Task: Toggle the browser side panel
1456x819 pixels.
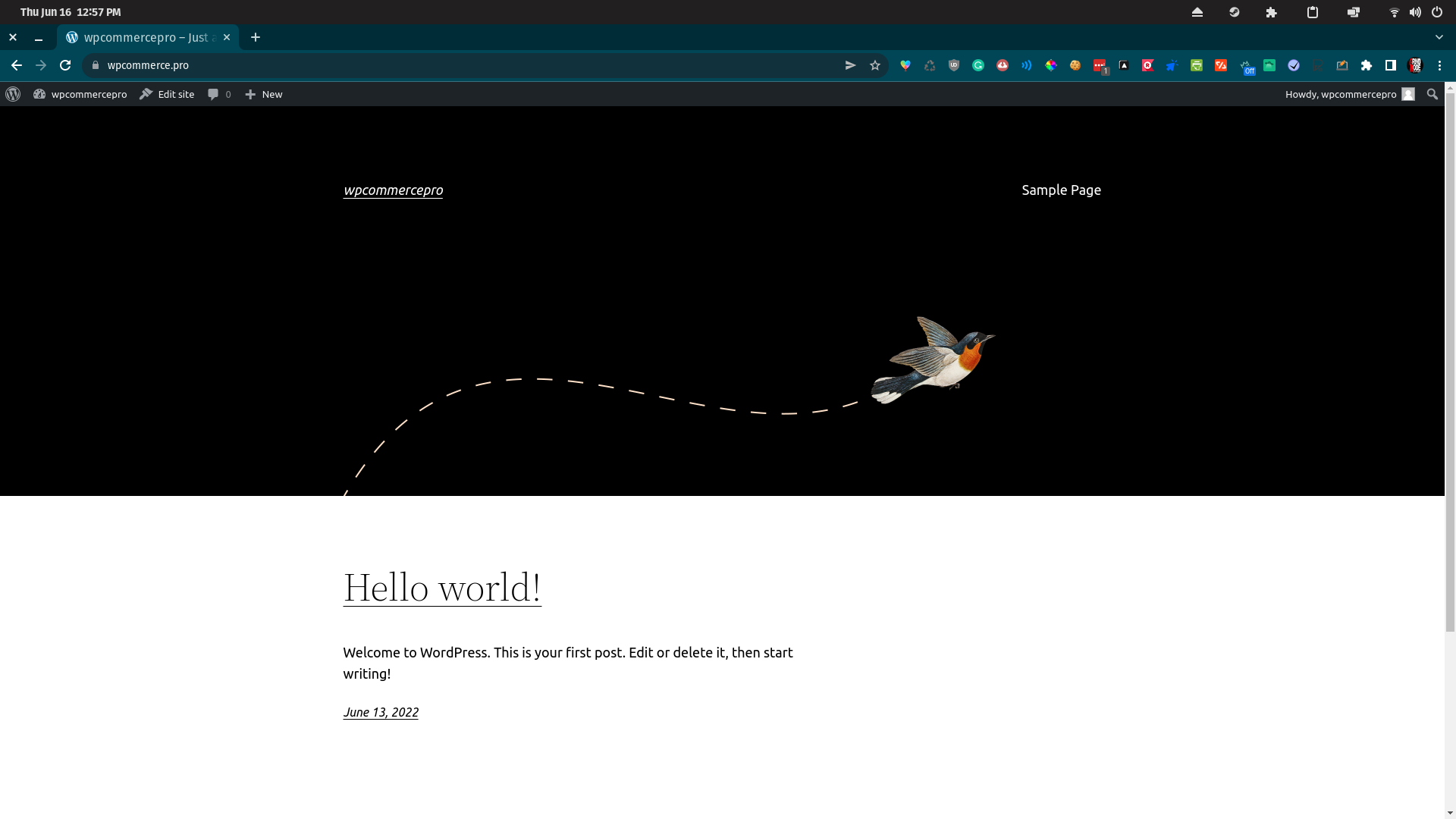Action: click(1391, 65)
